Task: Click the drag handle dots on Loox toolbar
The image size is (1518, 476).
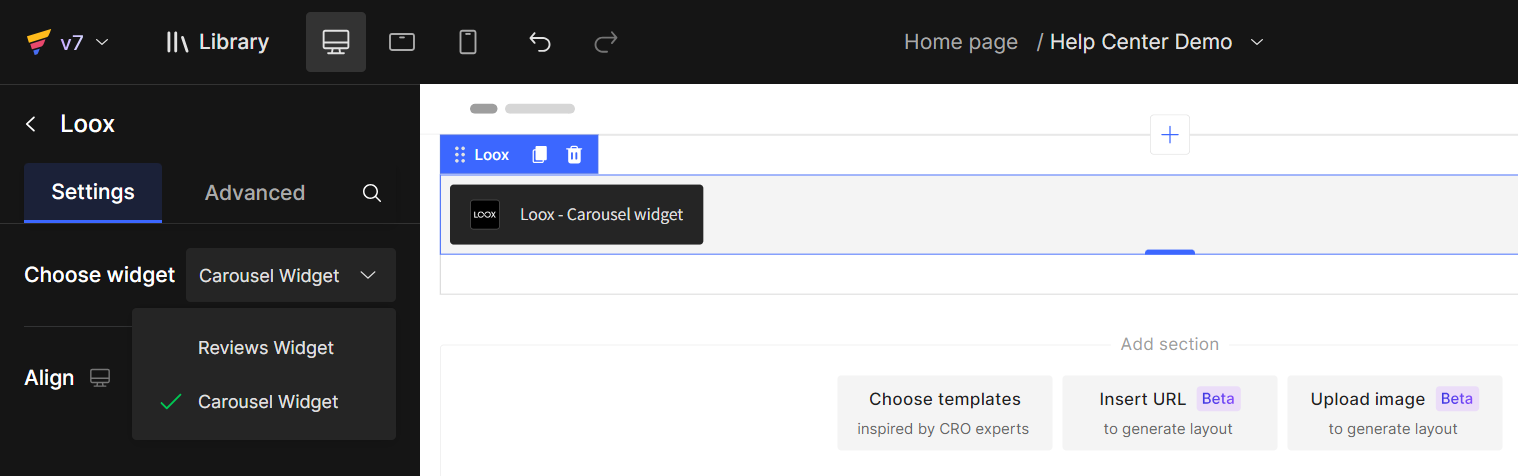Action: 460,155
